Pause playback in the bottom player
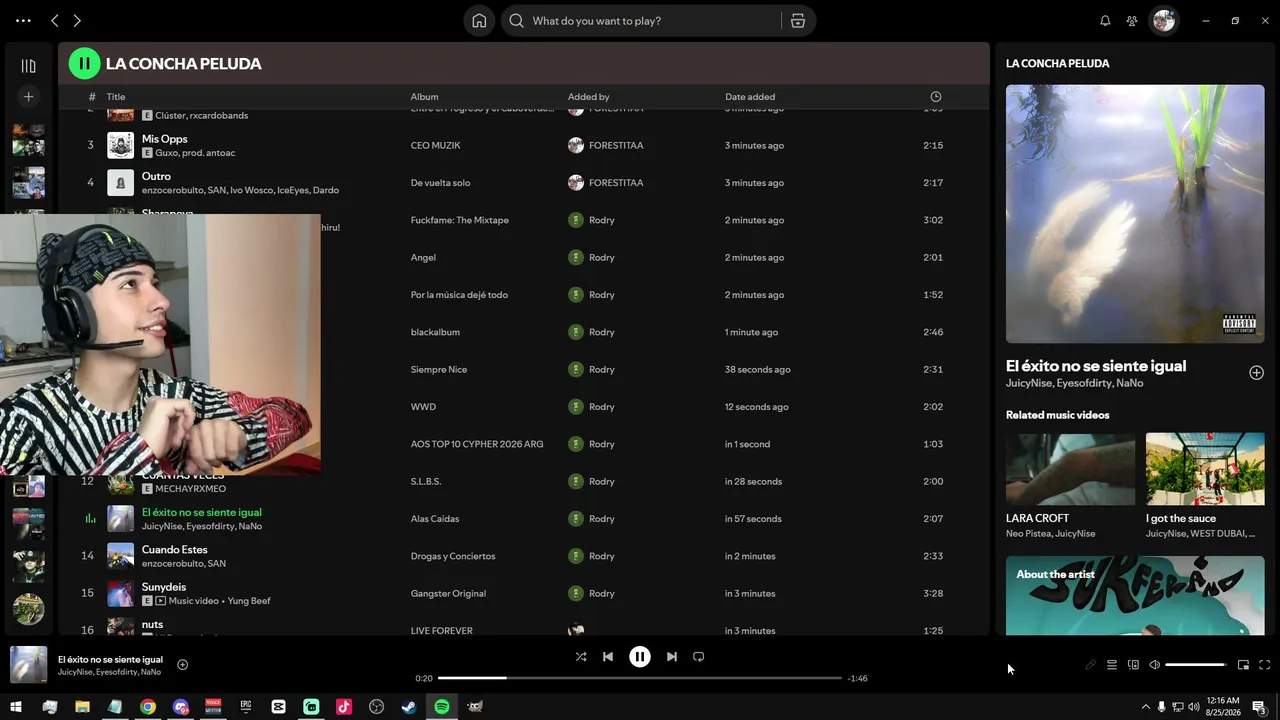The image size is (1280, 720). click(x=640, y=657)
